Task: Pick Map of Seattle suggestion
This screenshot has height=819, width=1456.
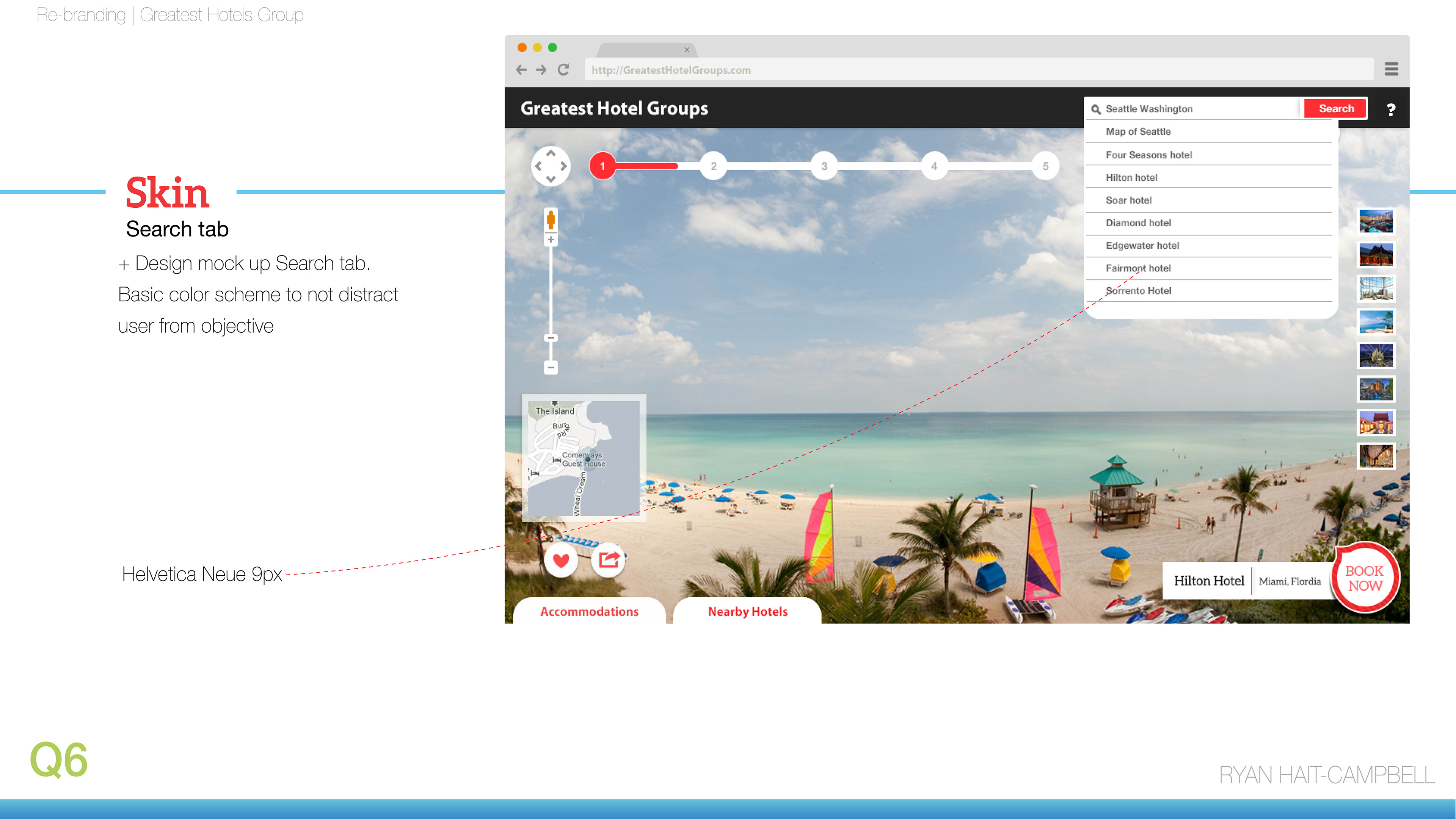Action: (1138, 132)
